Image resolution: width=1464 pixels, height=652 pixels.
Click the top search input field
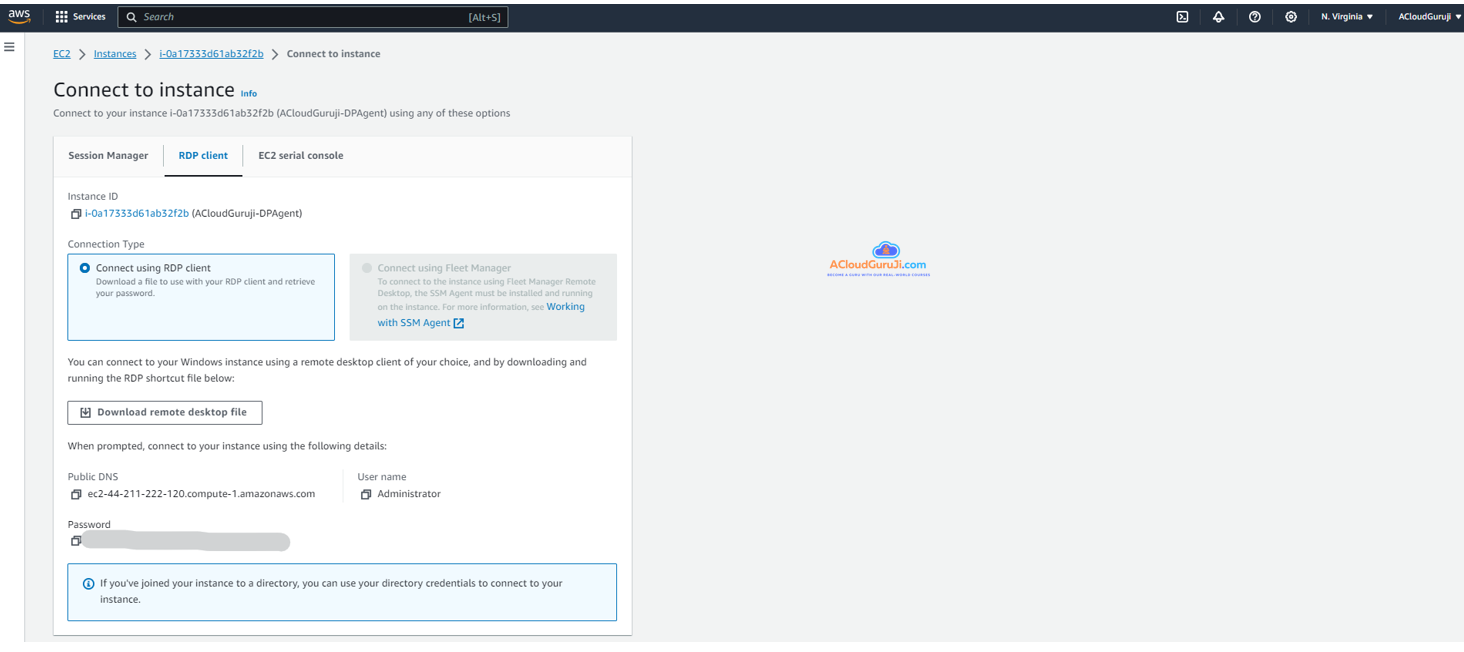[x=300, y=17]
